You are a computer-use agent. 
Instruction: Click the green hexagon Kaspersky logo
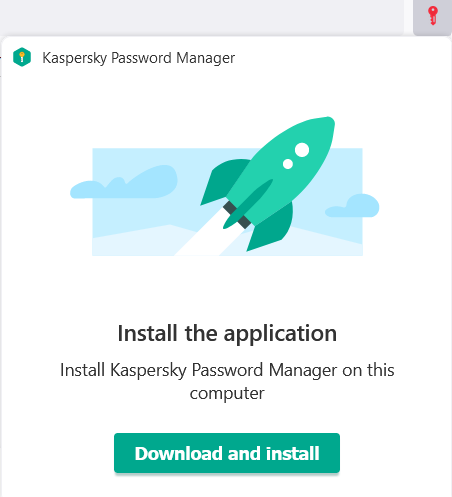coord(22,57)
